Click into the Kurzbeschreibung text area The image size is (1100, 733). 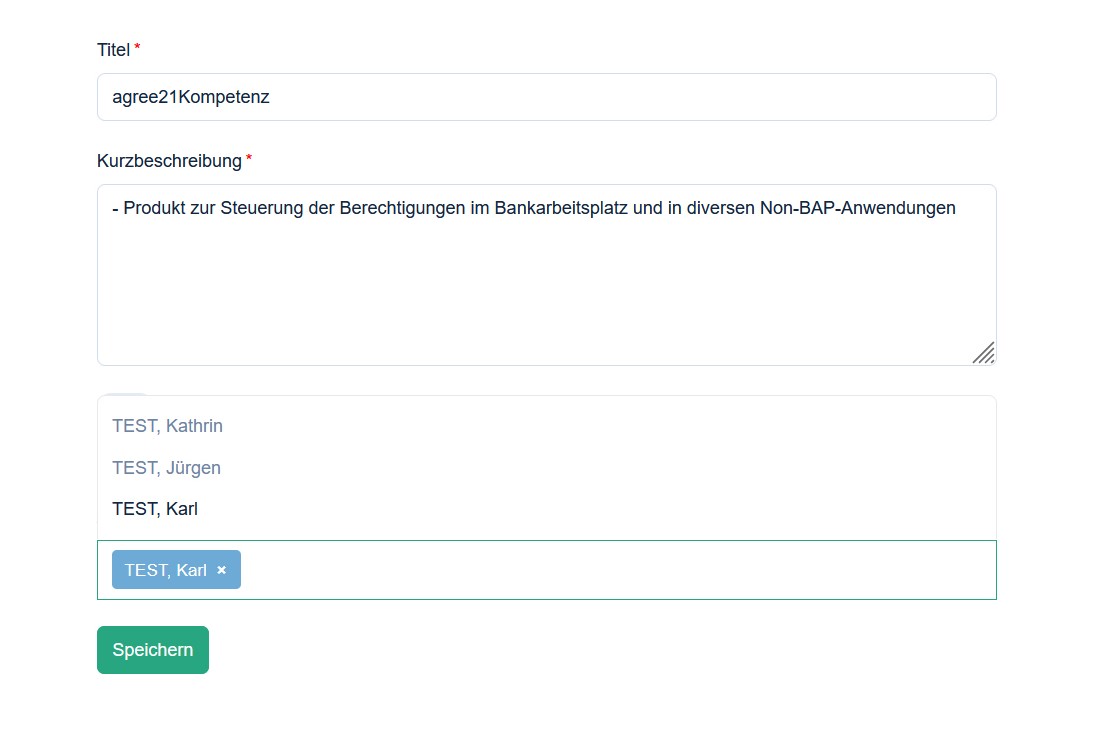coord(546,275)
